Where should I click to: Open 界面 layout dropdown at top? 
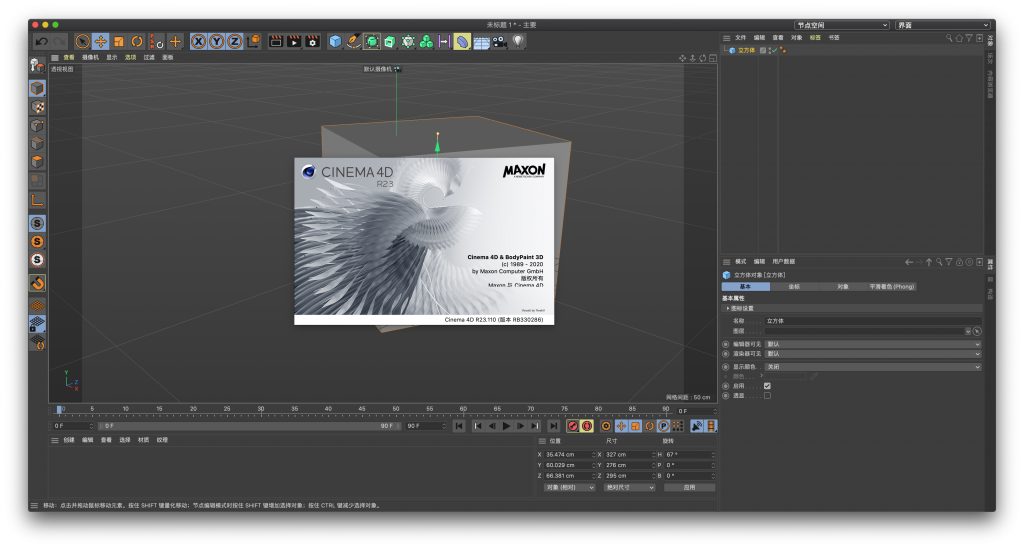943,25
